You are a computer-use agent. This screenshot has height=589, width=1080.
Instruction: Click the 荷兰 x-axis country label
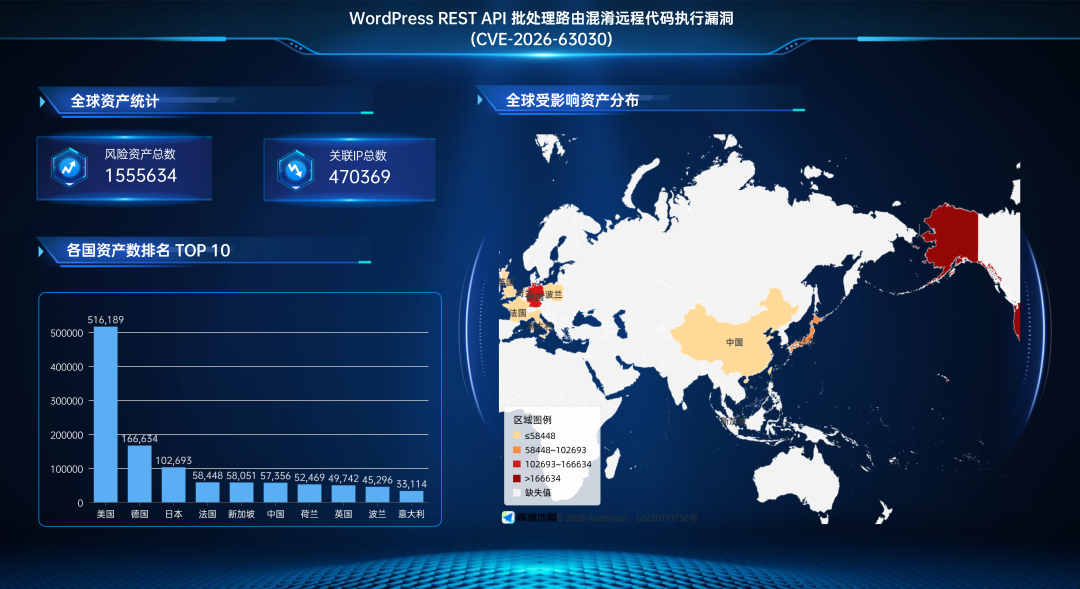pyautogui.click(x=309, y=514)
